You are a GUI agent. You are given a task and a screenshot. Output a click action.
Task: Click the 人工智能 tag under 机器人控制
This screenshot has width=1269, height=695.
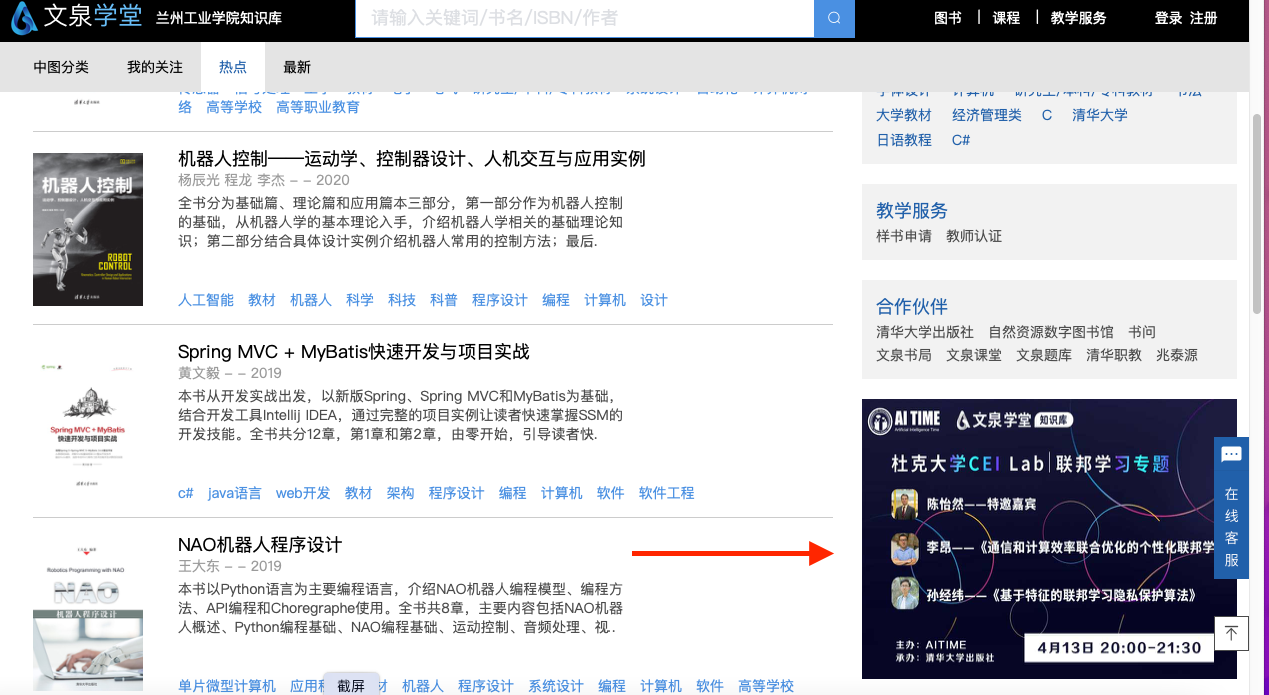tap(206, 300)
